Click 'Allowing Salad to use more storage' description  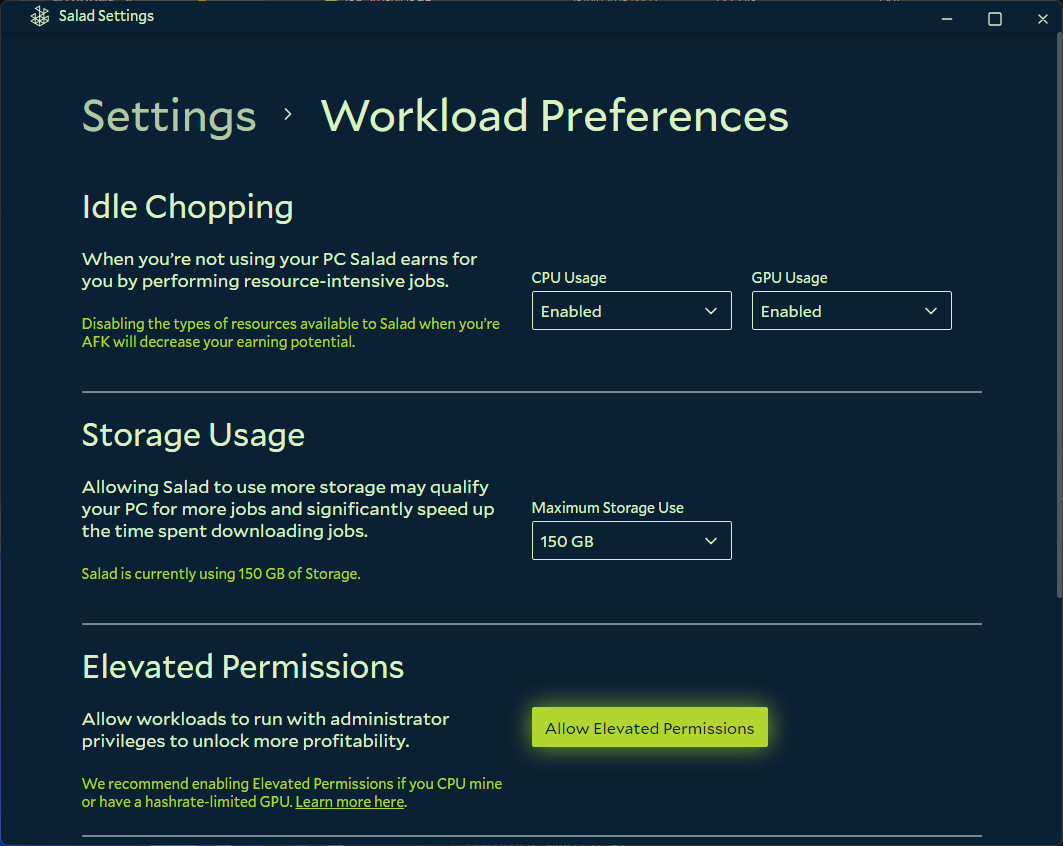coord(288,509)
